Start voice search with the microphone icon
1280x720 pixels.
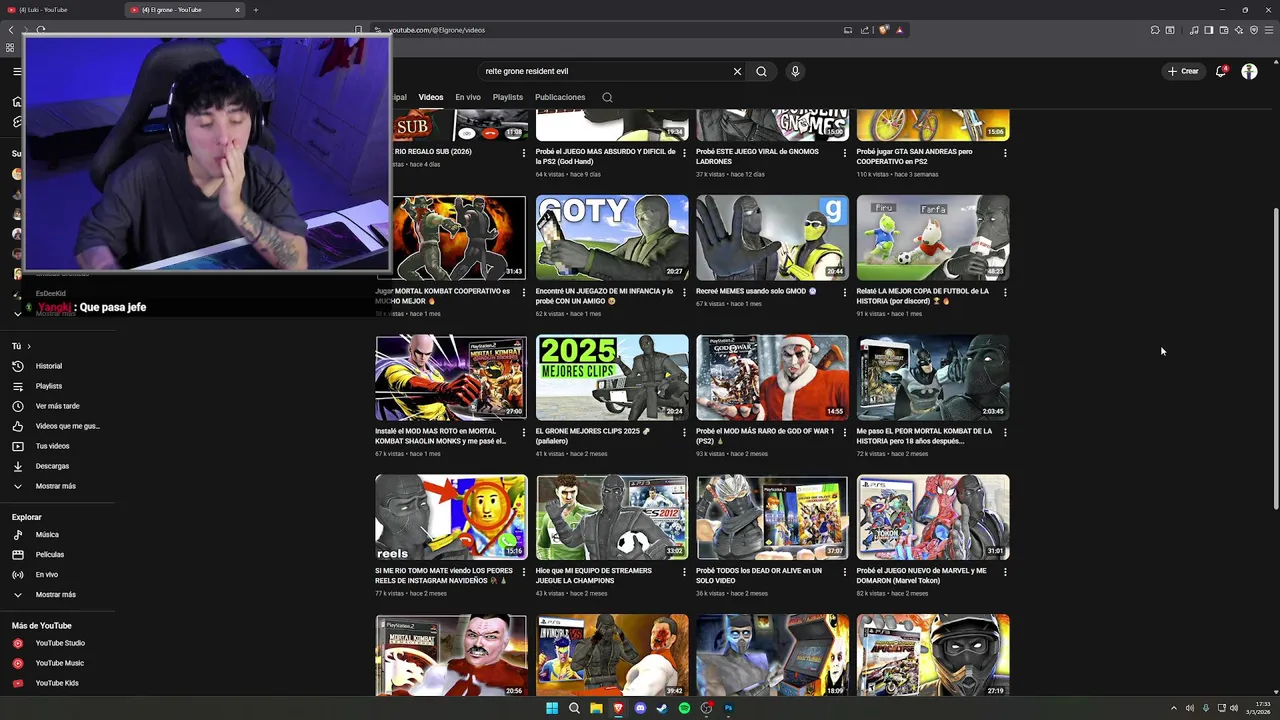coord(795,71)
